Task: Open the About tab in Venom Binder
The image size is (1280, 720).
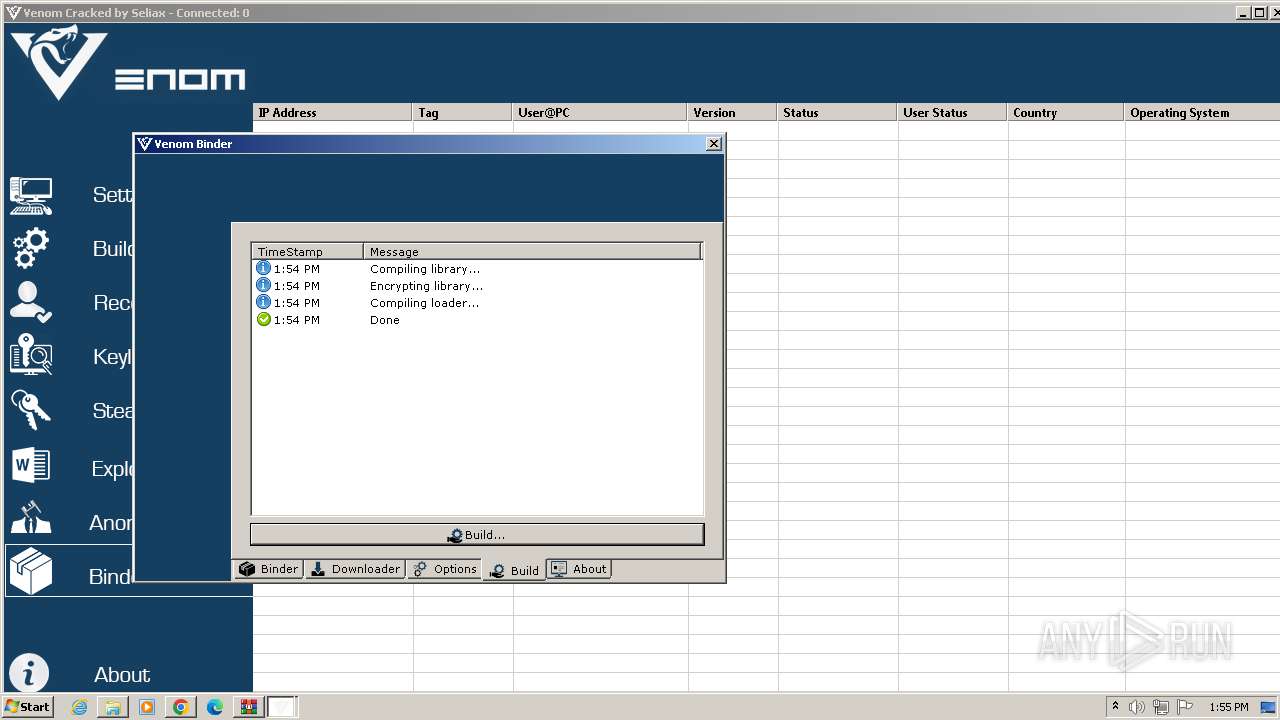Action: point(579,569)
